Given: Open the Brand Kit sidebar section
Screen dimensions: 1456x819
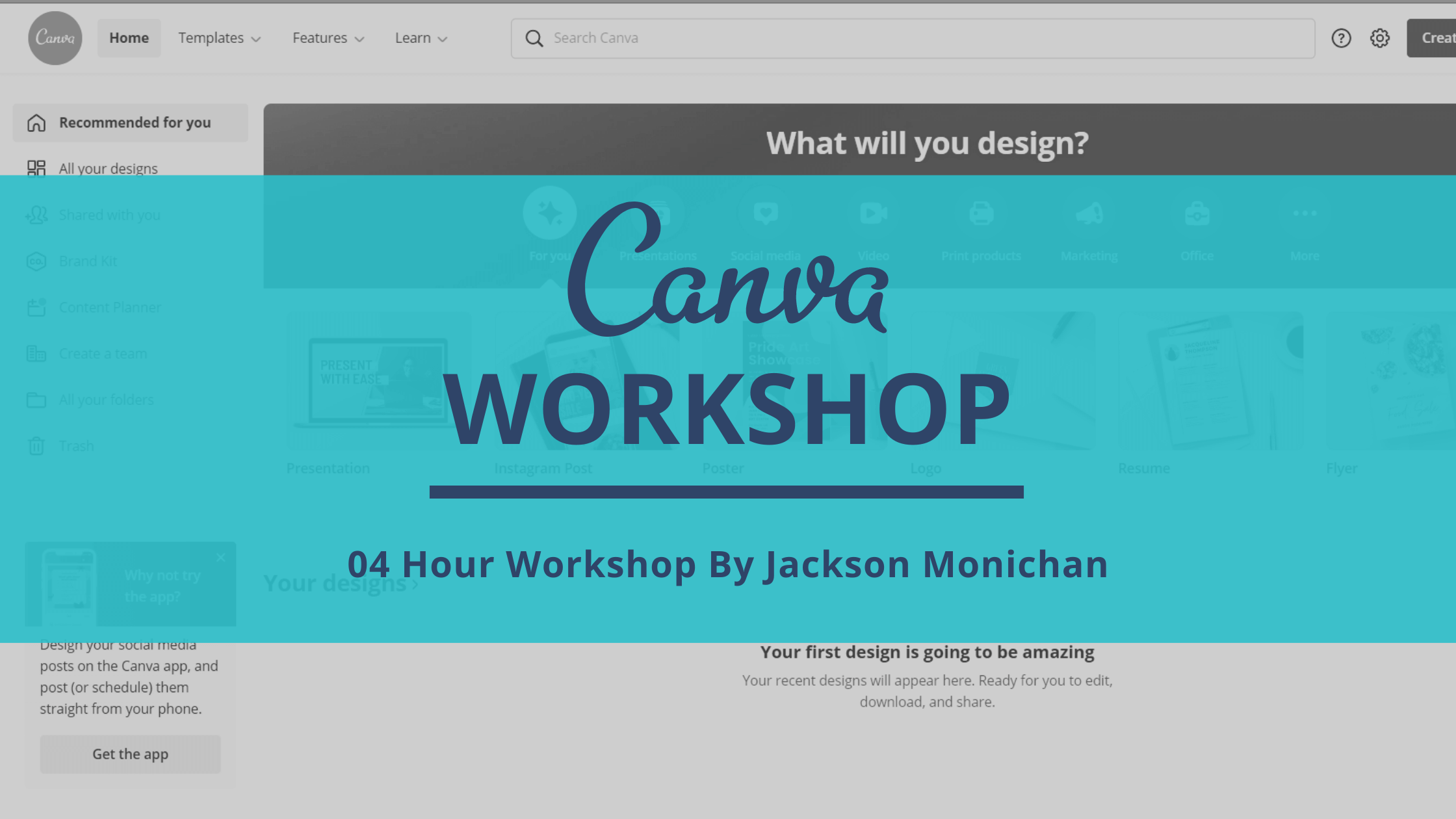Looking at the screenshot, I should coord(89,261).
